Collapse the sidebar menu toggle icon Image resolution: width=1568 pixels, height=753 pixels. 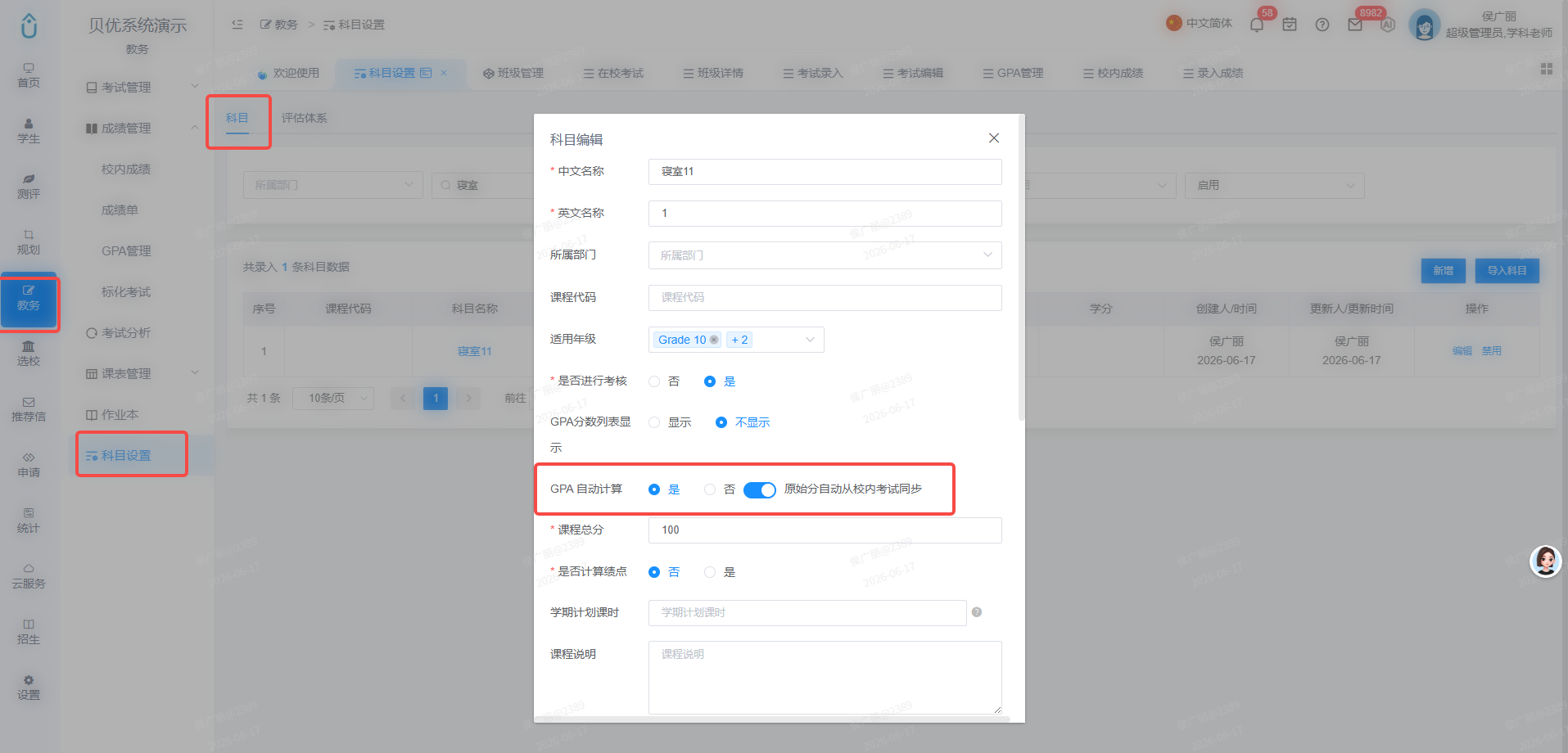(237, 25)
